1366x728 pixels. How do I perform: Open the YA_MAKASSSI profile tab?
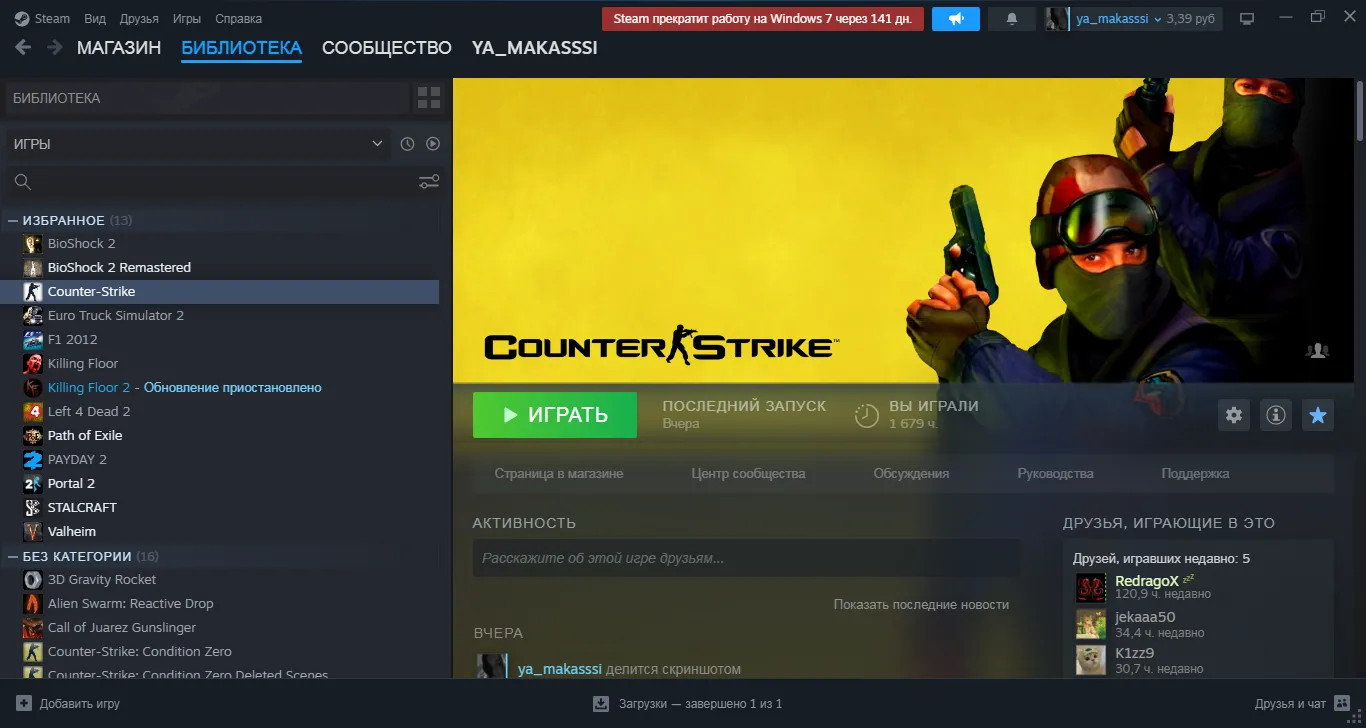(x=535, y=48)
